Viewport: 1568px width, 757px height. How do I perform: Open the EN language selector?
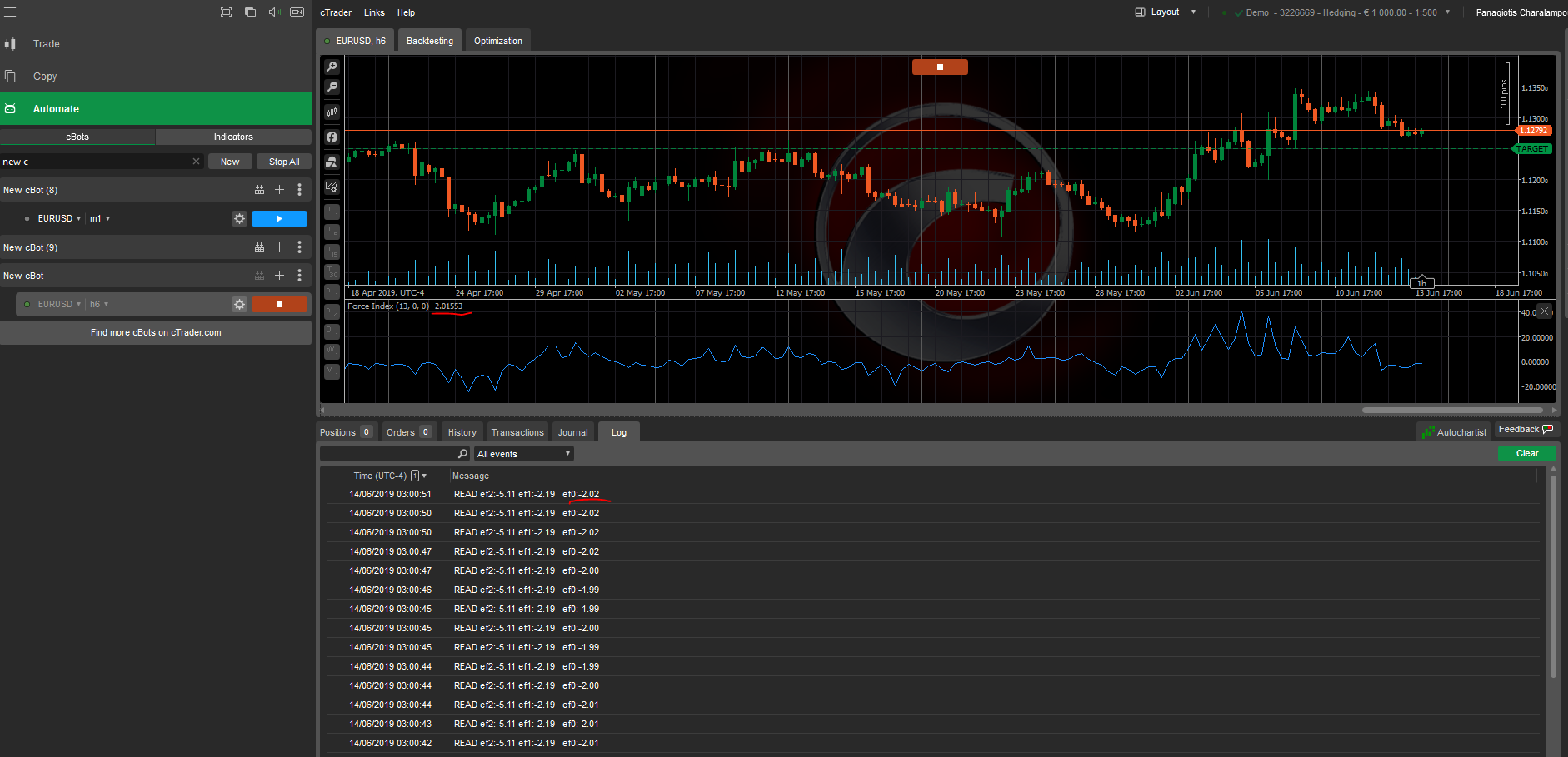pyautogui.click(x=297, y=12)
